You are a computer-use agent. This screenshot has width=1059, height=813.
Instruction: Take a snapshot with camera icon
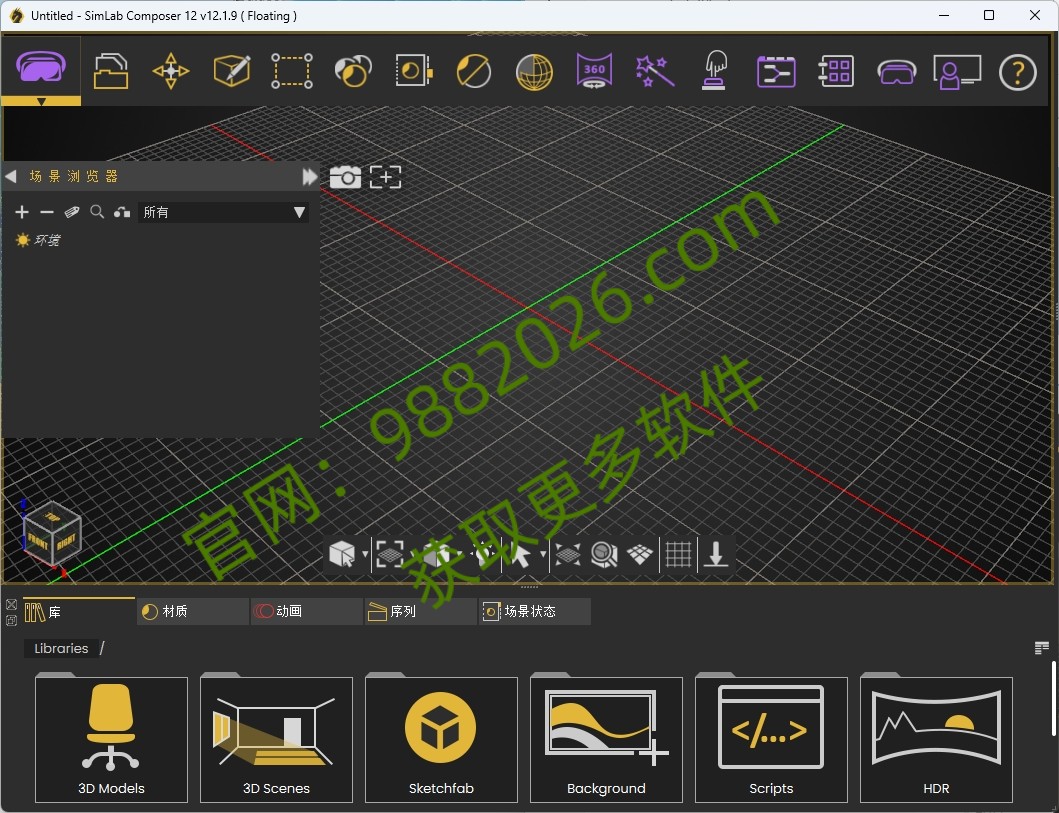345,177
